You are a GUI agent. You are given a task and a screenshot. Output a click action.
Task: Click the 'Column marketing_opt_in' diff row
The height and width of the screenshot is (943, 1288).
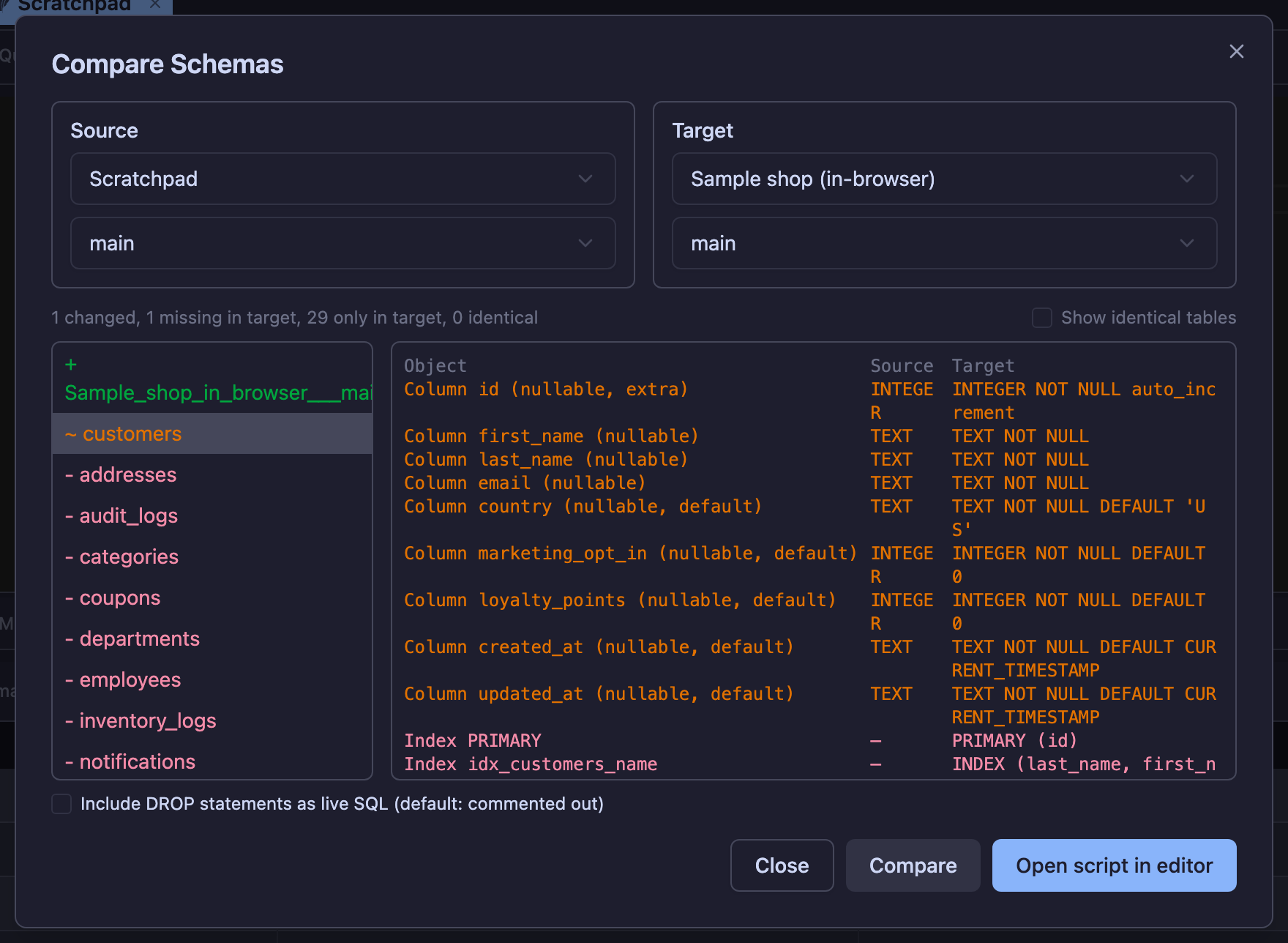point(812,564)
